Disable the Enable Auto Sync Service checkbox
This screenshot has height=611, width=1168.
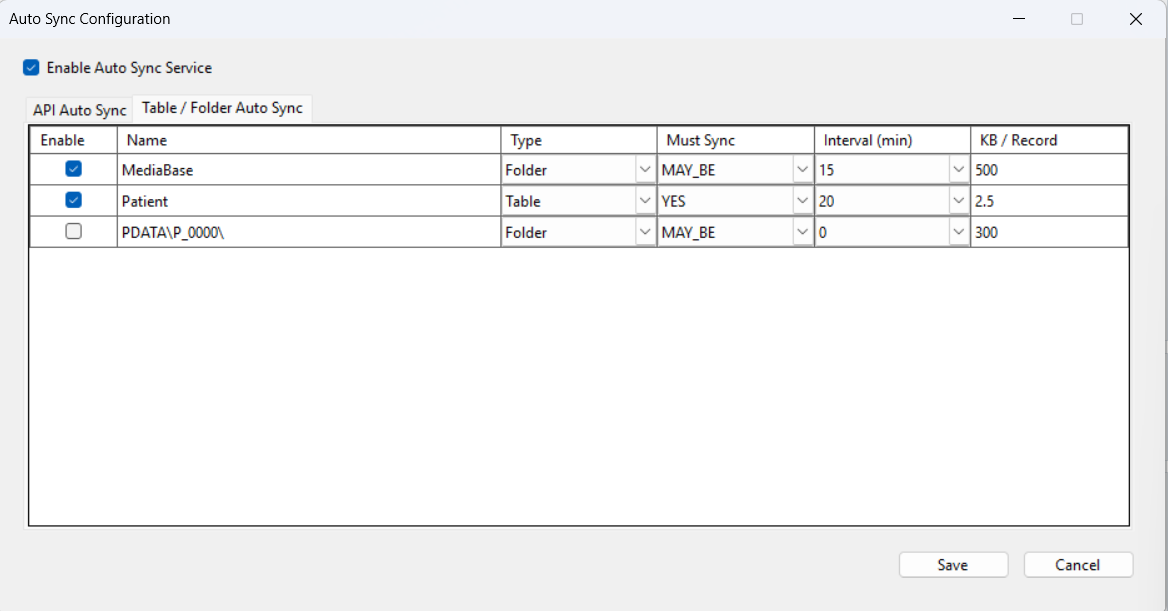(x=31, y=68)
